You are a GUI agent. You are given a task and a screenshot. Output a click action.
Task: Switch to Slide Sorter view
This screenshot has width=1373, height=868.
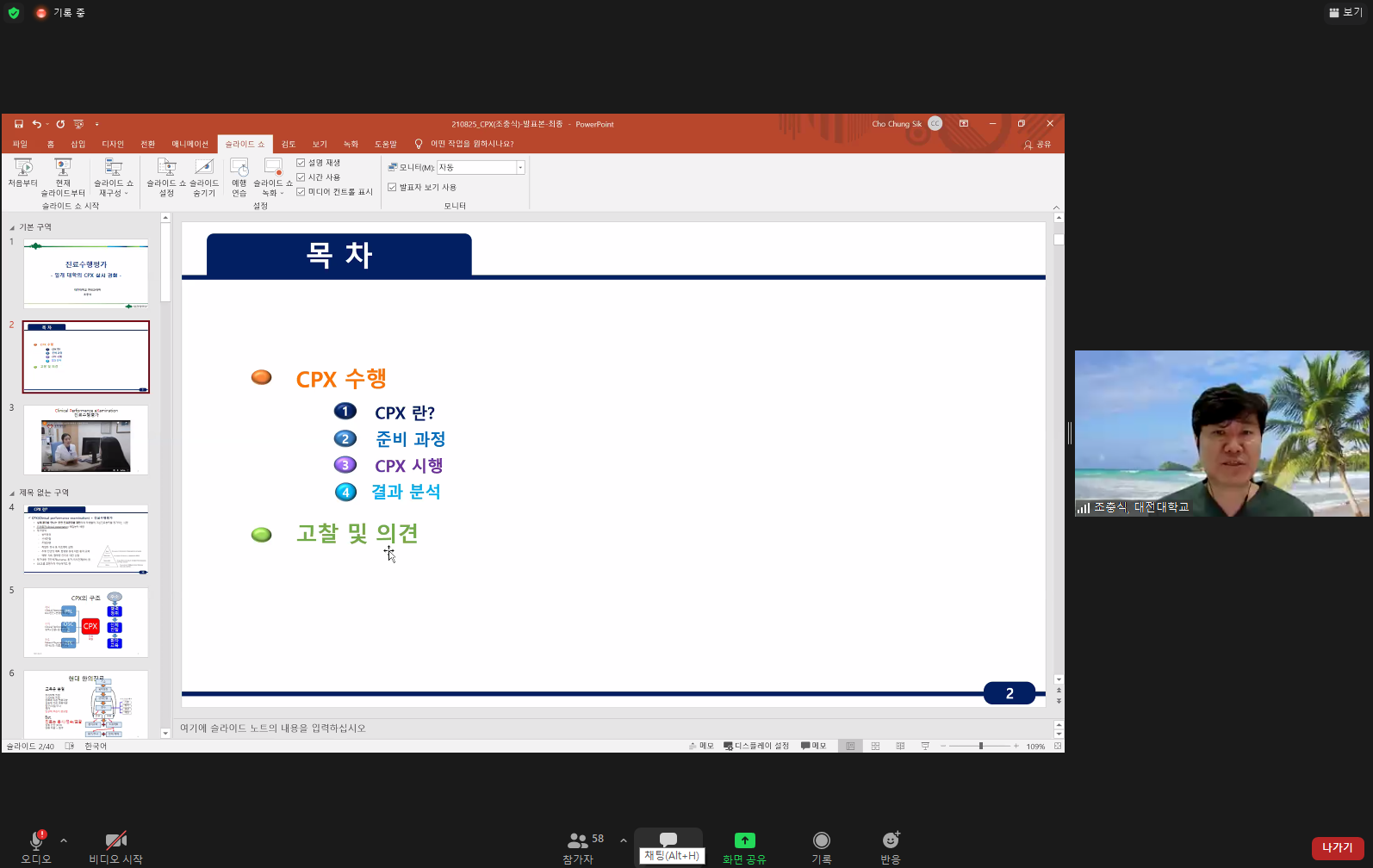click(875, 746)
